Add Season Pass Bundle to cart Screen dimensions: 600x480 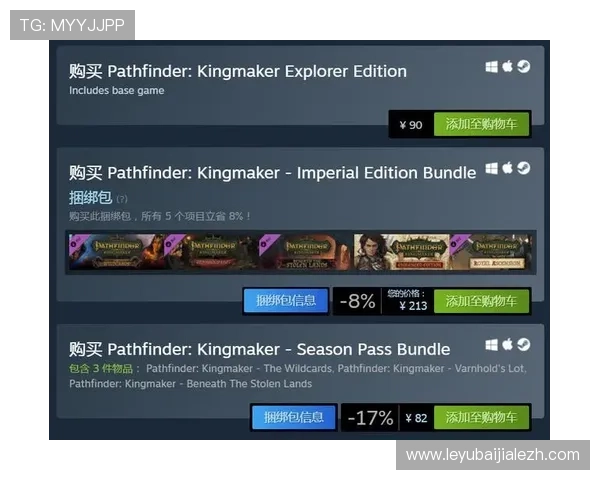pos(481,417)
